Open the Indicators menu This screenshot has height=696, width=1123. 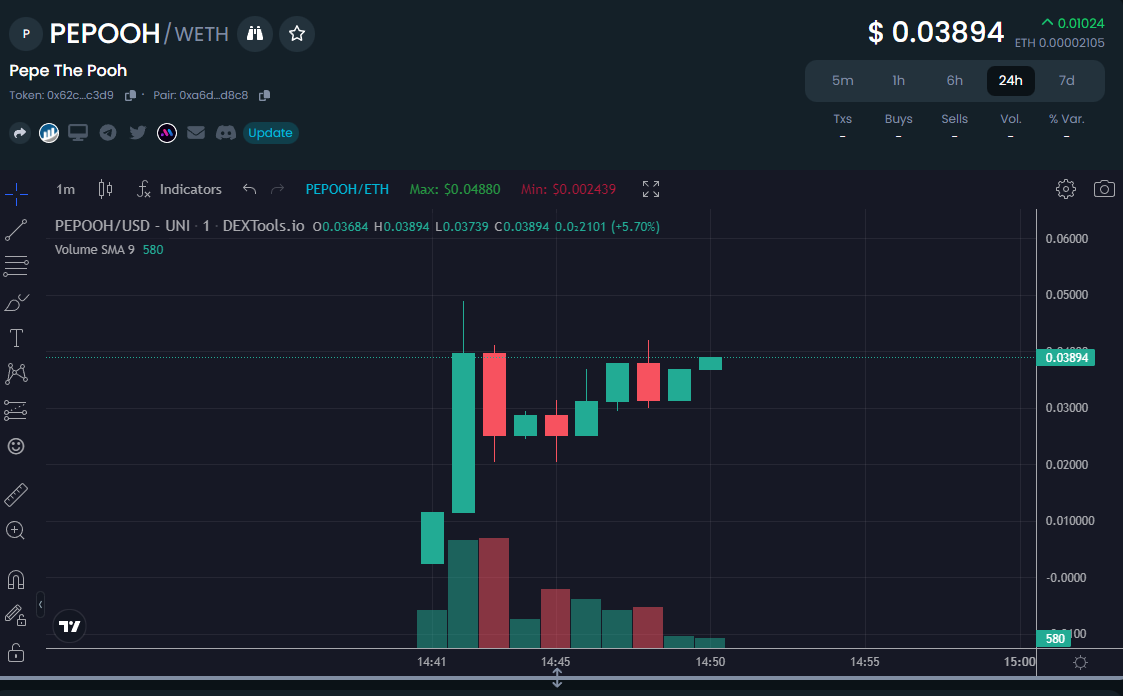(179, 189)
